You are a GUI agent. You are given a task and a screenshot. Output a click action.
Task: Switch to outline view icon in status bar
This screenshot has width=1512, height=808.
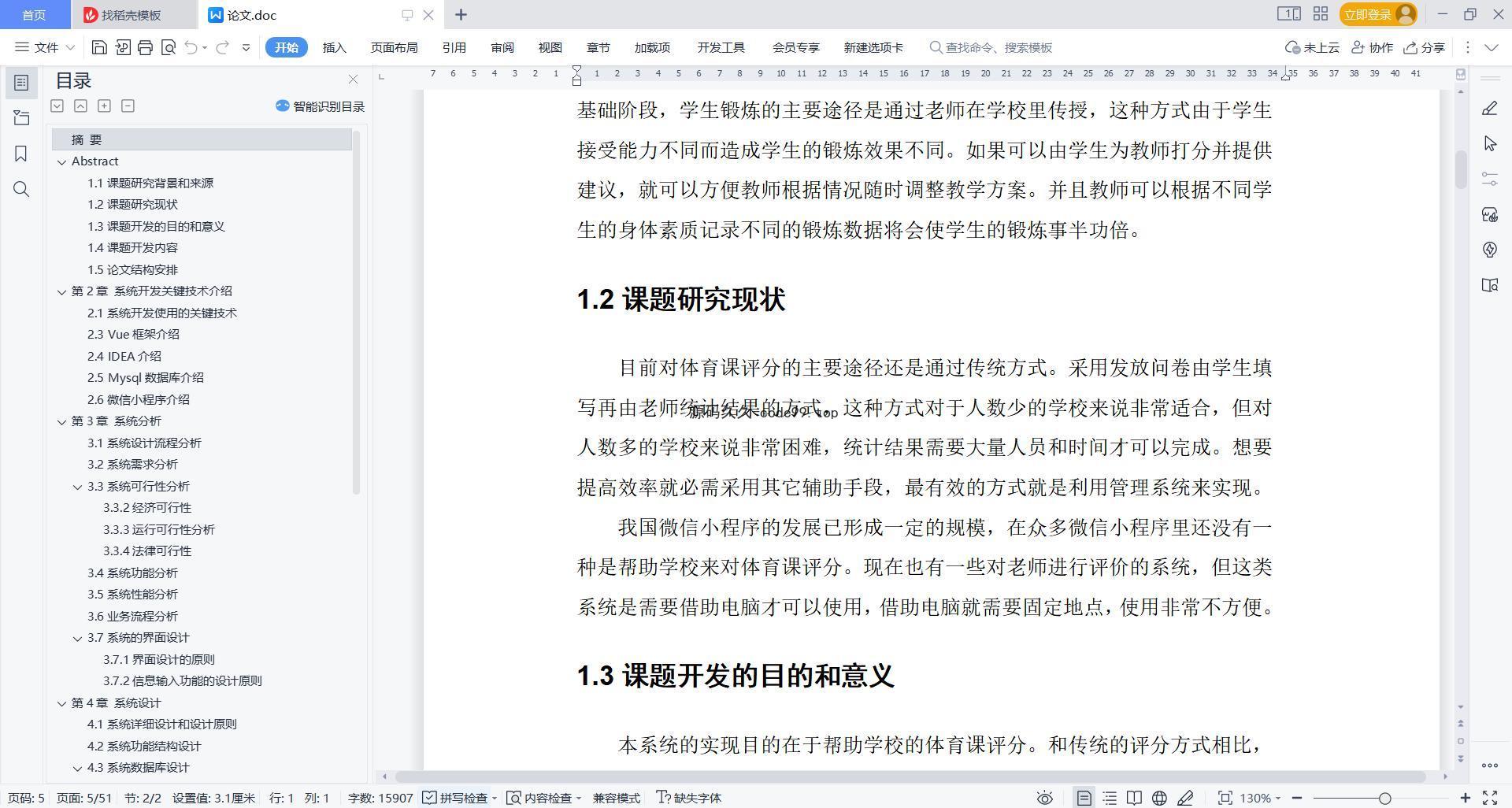pos(1110,798)
